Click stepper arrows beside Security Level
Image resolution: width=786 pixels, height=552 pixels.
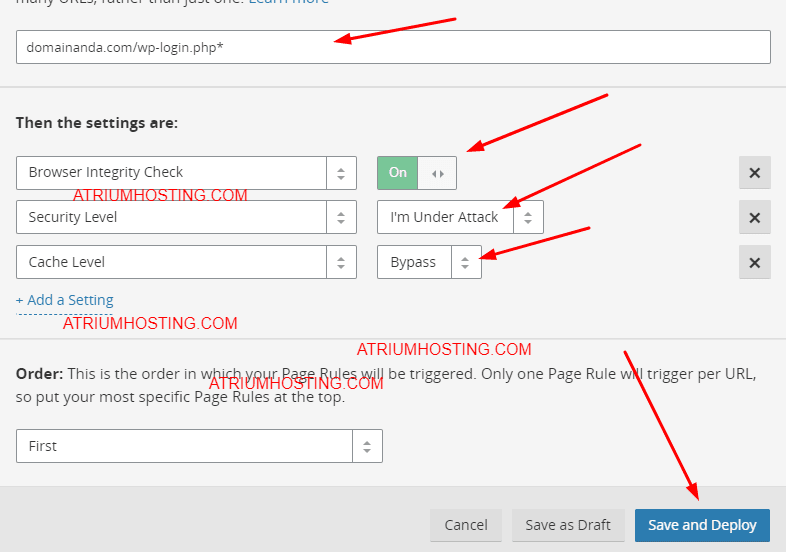(x=341, y=217)
